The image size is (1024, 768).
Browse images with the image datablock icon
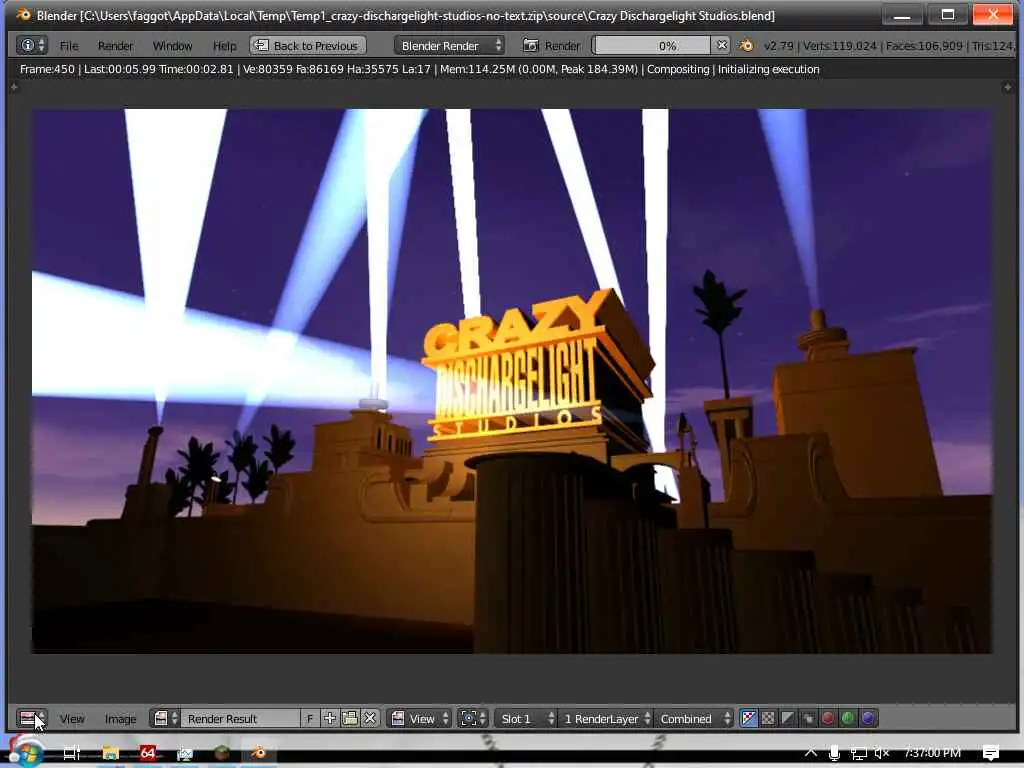coord(165,718)
